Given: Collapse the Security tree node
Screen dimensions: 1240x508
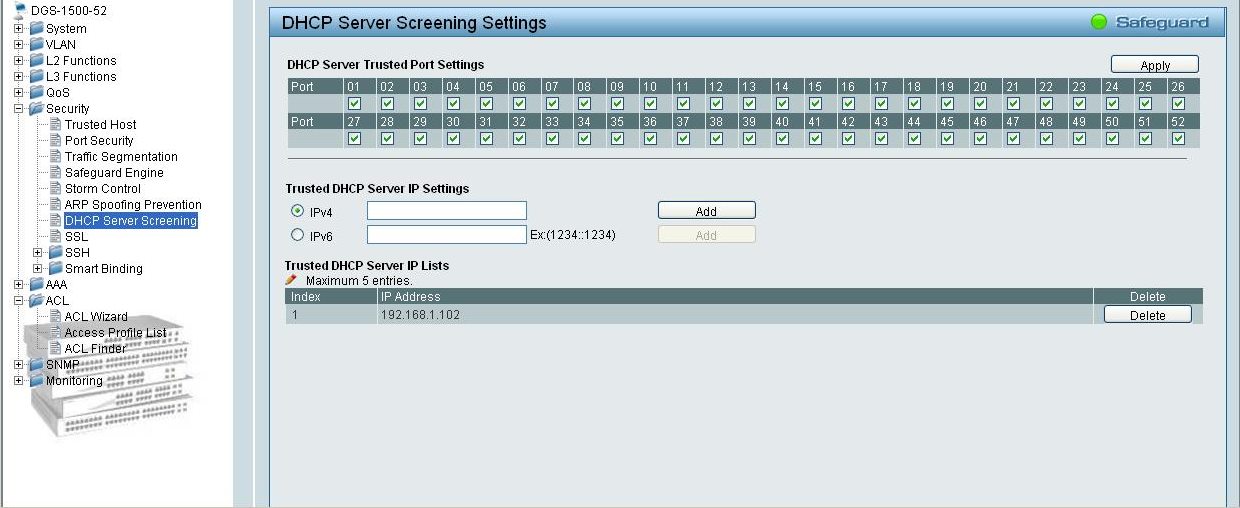Looking at the screenshot, I should coord(18,108).
